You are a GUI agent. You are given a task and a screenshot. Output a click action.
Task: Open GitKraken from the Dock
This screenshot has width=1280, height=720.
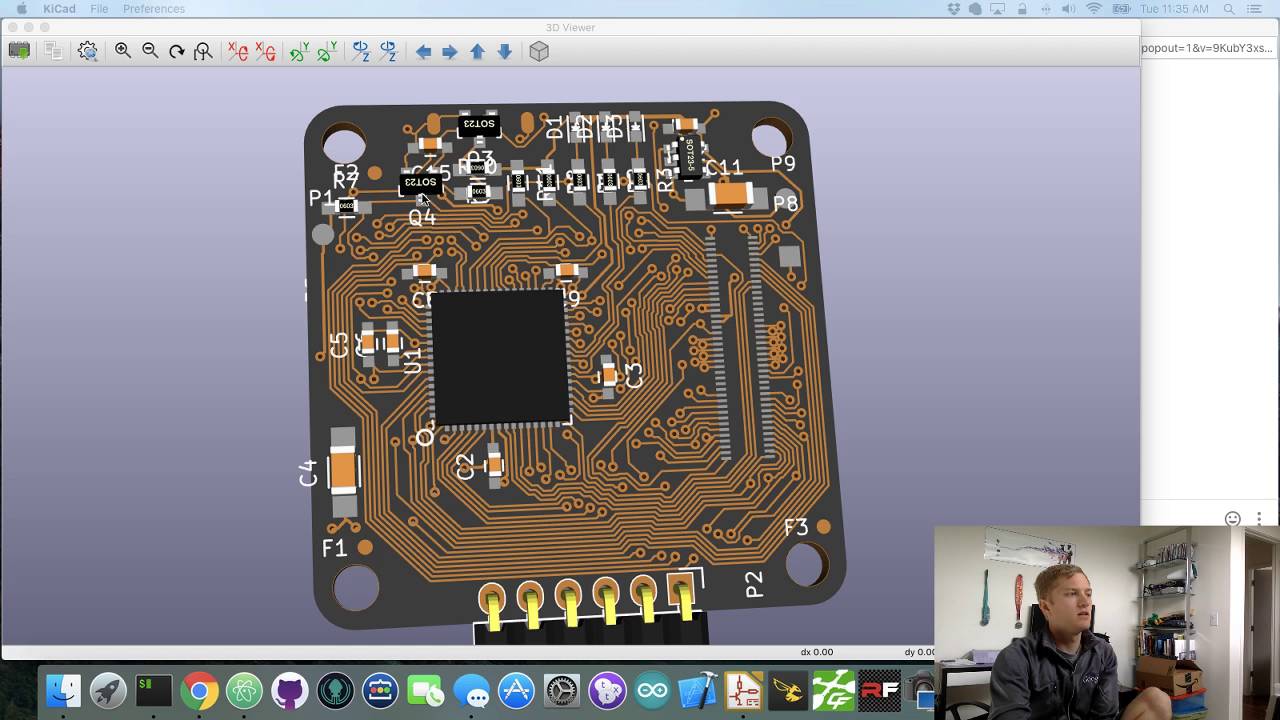pyautogui.click(x=335, y=691)
